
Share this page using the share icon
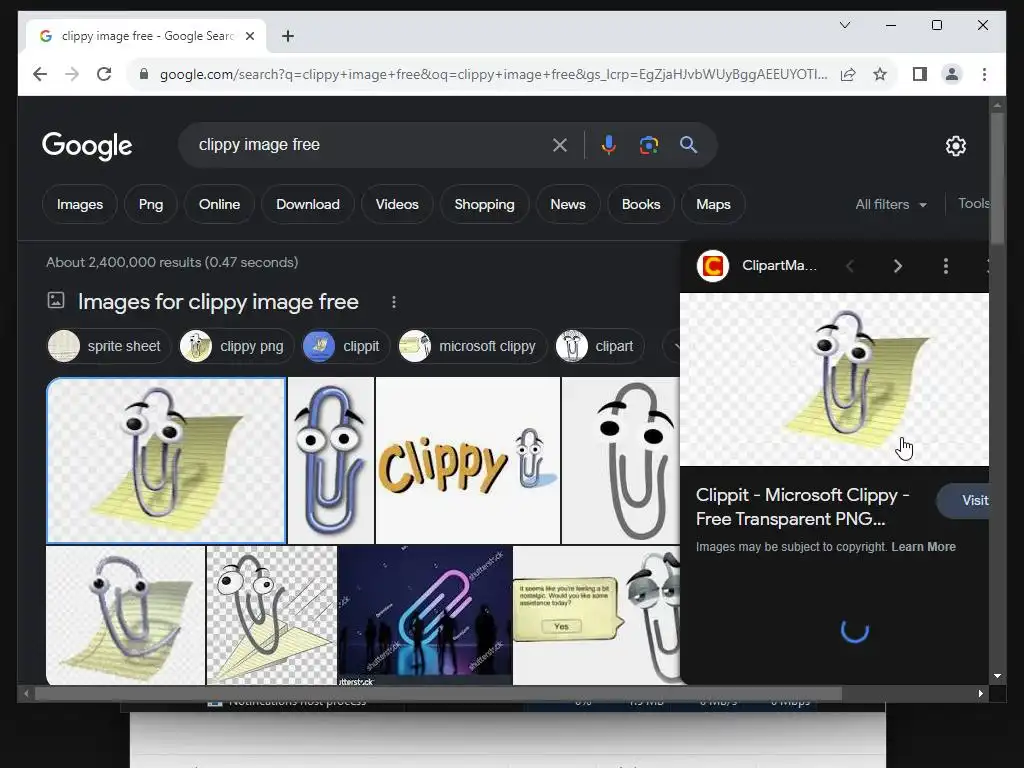[848, 74]
